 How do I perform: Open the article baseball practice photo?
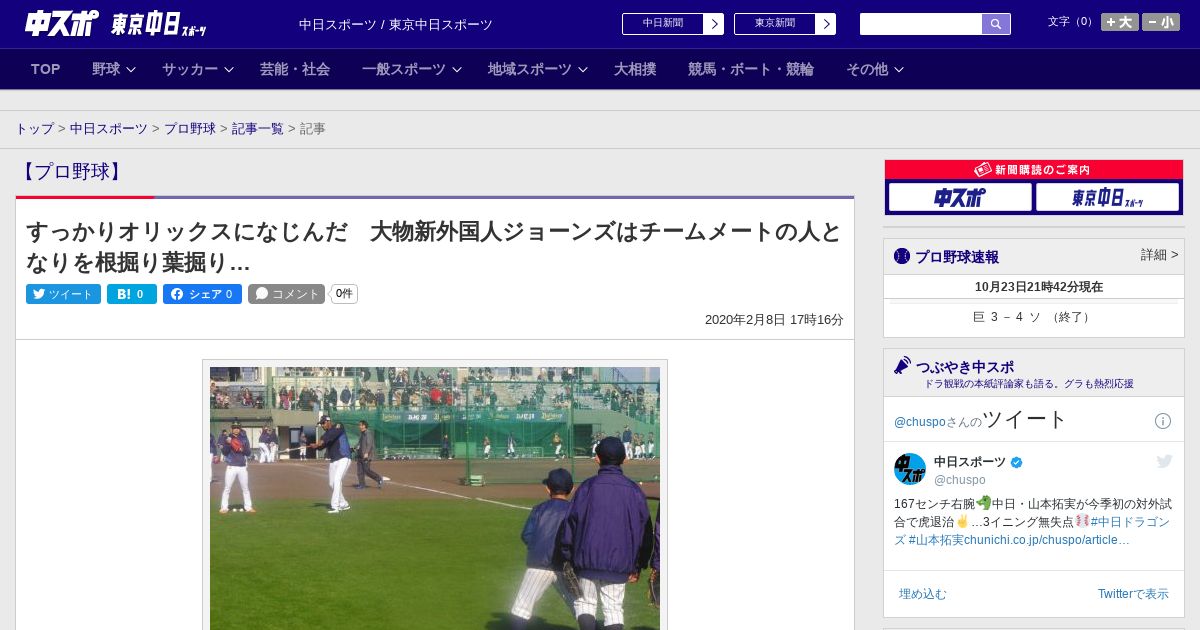click(435, 498)
